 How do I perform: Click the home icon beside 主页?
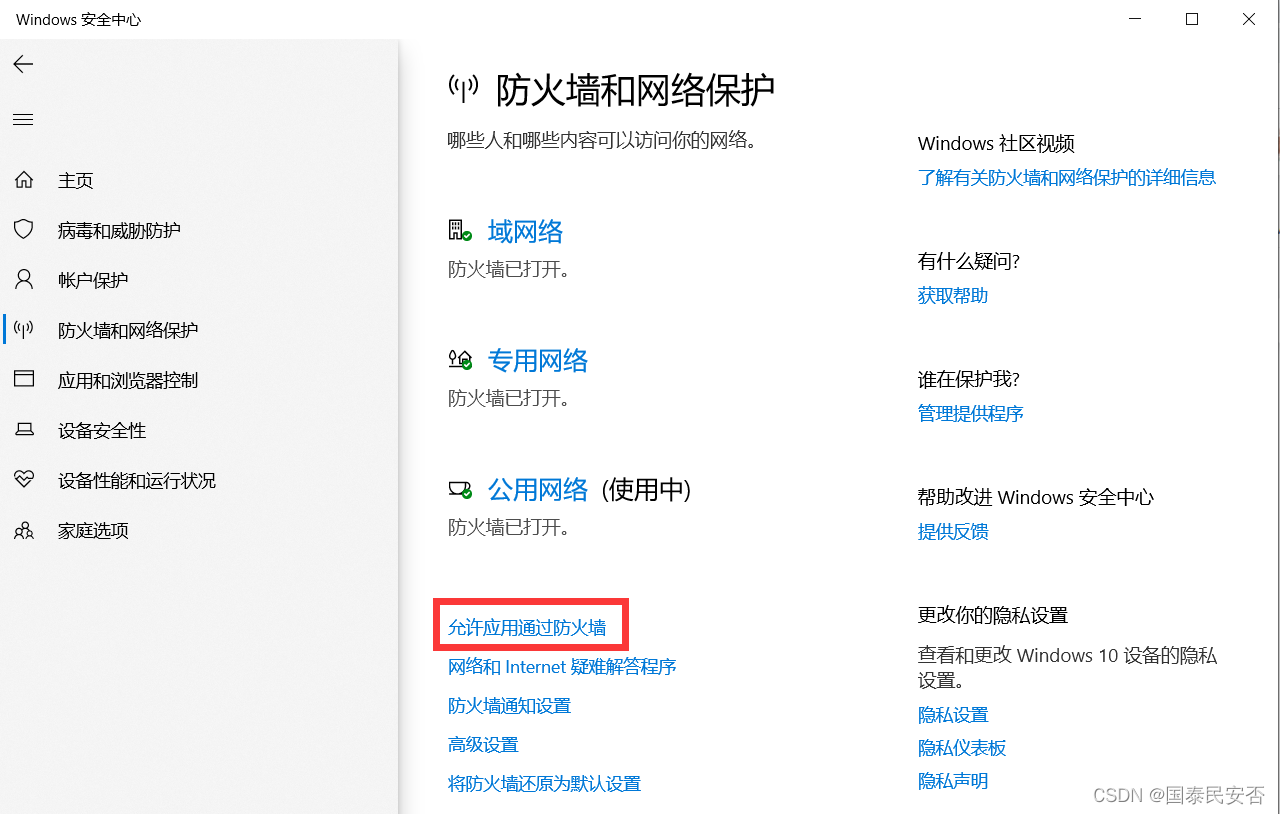[x=24, y=180]
